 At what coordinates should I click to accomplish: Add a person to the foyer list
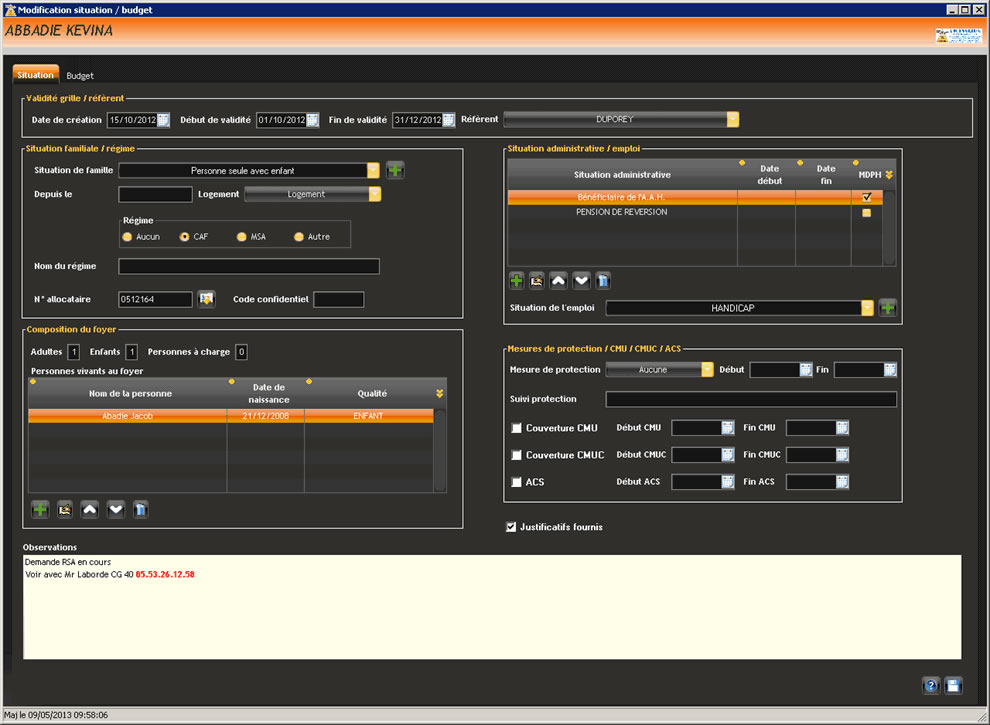40,509
